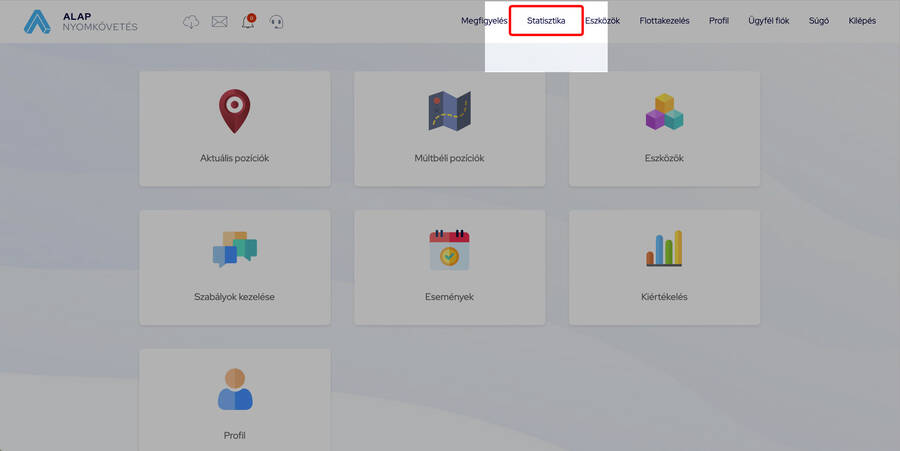Log out using Kilépés
The image size is (900, 451).
tap(861, 21)
